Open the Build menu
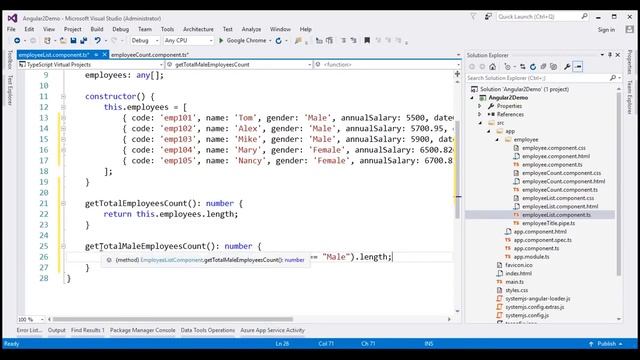The height and width of the screenshot is (360, 640). [x=97, y=29]
